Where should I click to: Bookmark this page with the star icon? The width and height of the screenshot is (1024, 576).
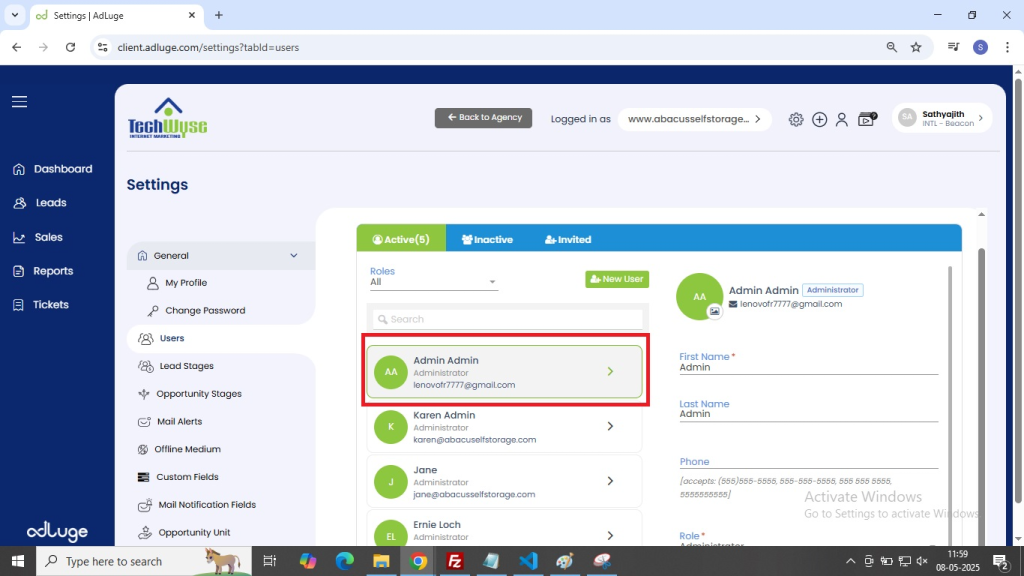point(916,47)
